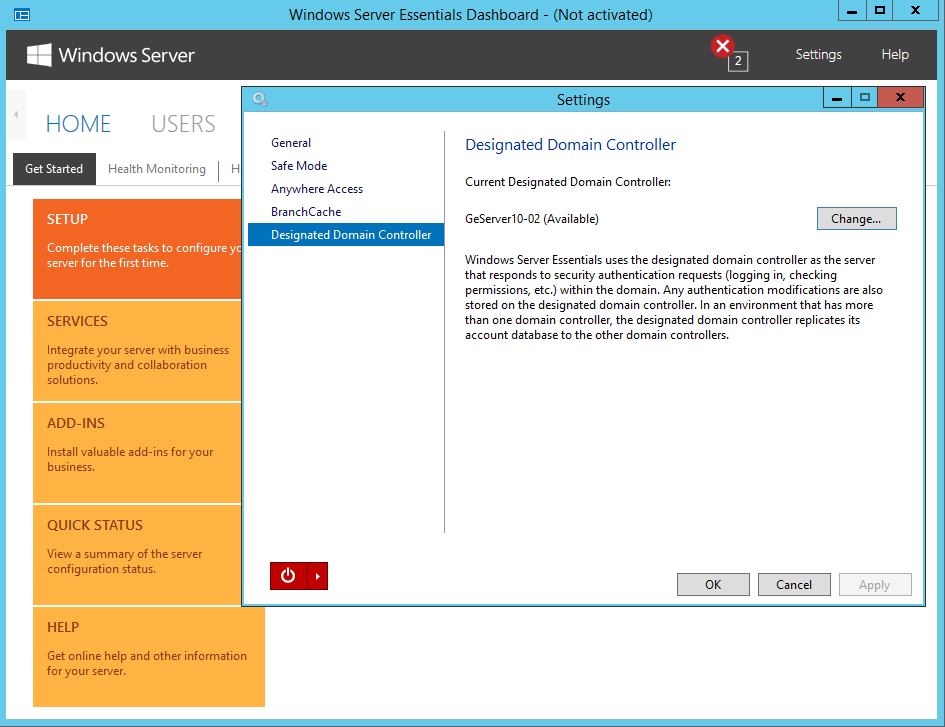Click the Change... button
945x727 pixels.
[856, 219]
